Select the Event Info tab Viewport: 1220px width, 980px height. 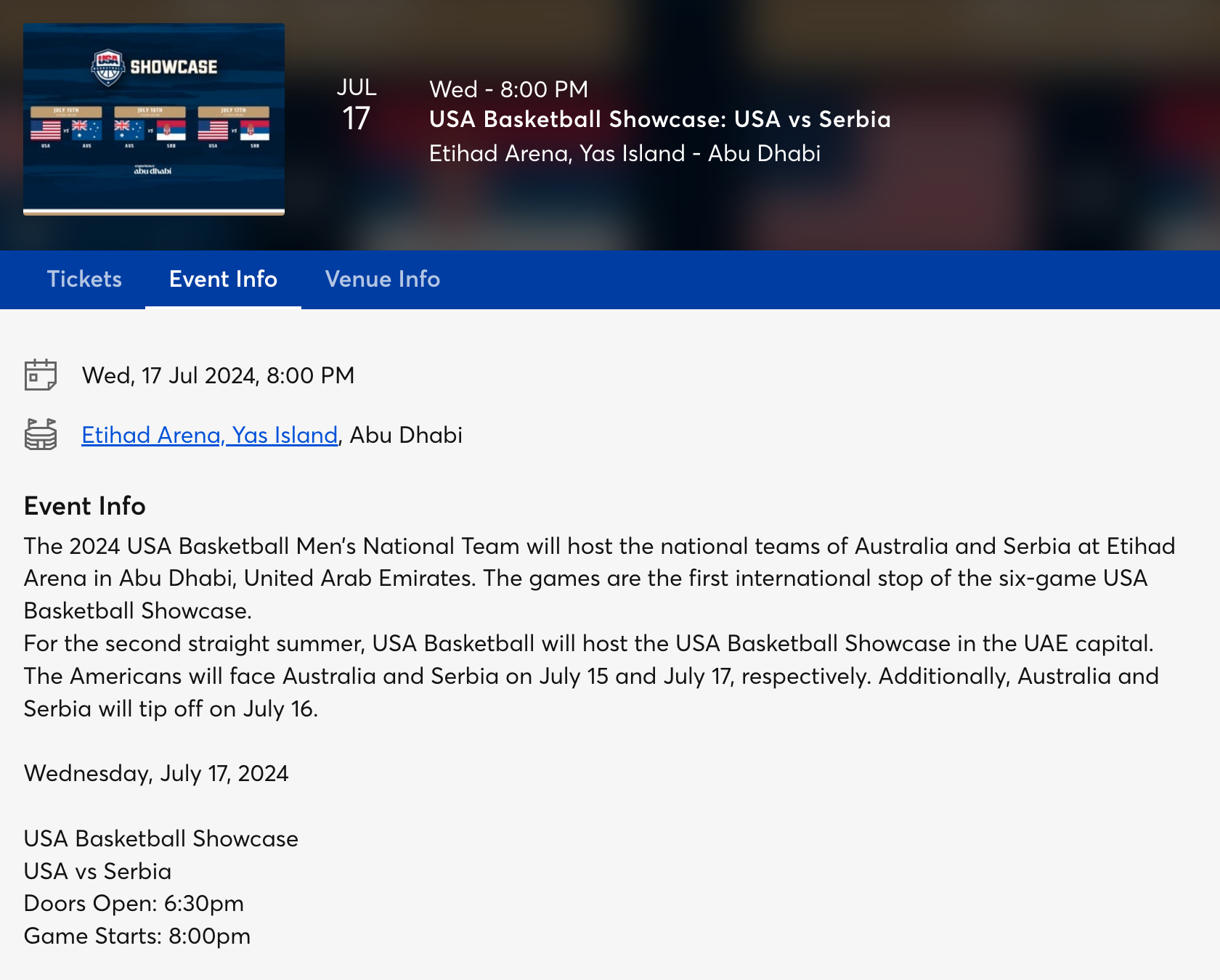pyautogui.click(x=223, y=279)
